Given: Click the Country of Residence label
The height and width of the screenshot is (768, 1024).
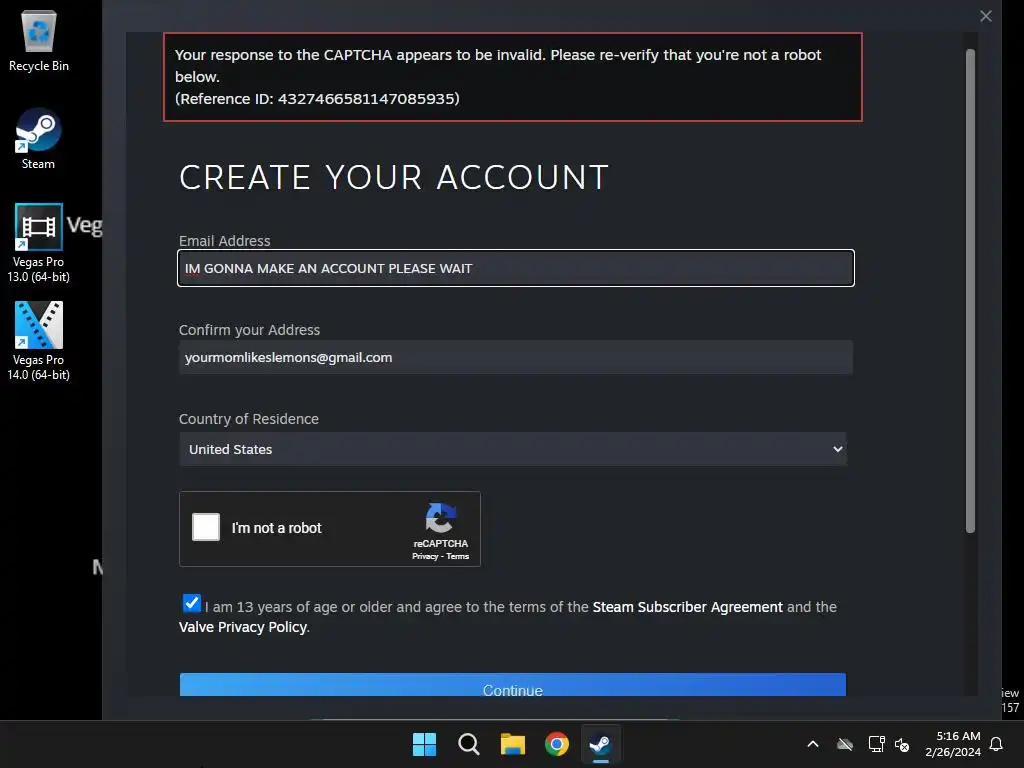Looking at the screenshot, I should coord(249,419).
